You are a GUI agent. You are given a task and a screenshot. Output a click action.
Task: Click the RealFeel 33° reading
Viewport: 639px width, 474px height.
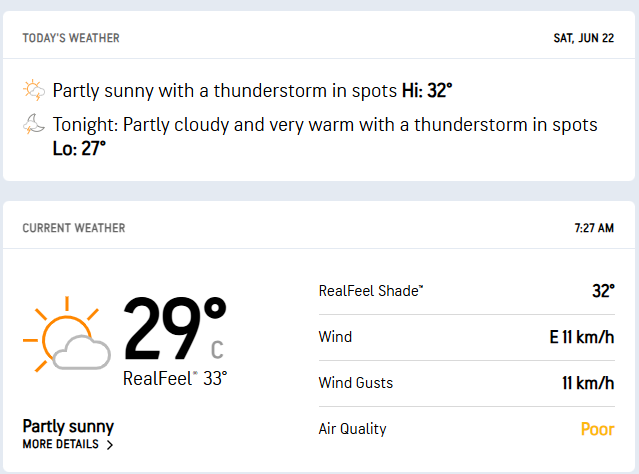point(175,378)
